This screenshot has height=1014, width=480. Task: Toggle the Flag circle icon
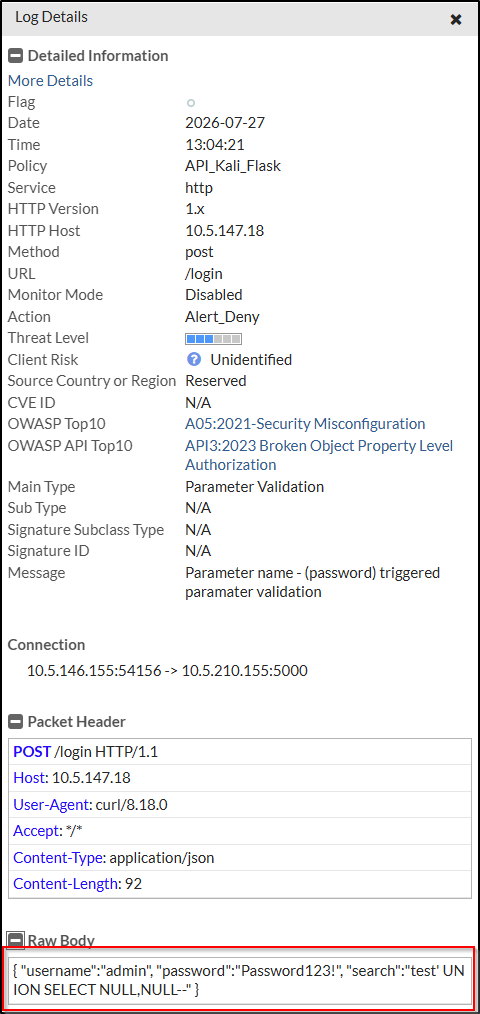coord(191,102)
